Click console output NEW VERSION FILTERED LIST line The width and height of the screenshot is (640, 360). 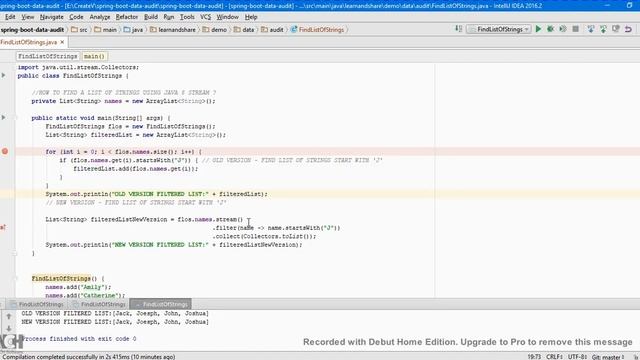[x=115, y=322]
